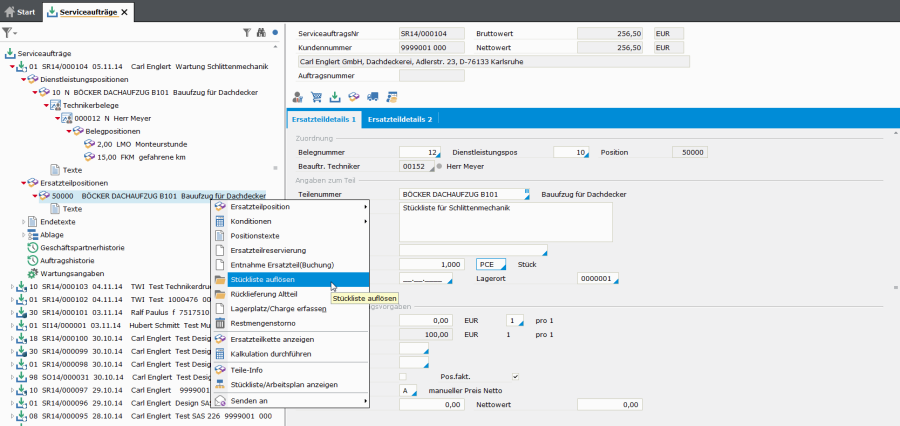Click the technician person toolbar icon
This screenshot has width=900, height=426.
(x=298, y=96)
